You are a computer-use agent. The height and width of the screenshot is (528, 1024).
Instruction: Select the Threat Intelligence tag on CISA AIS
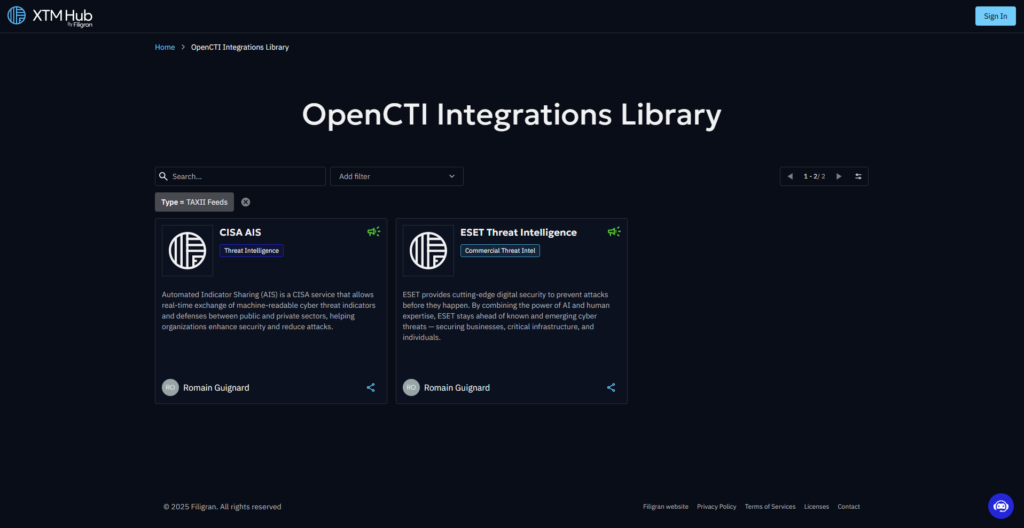(251, 251)
